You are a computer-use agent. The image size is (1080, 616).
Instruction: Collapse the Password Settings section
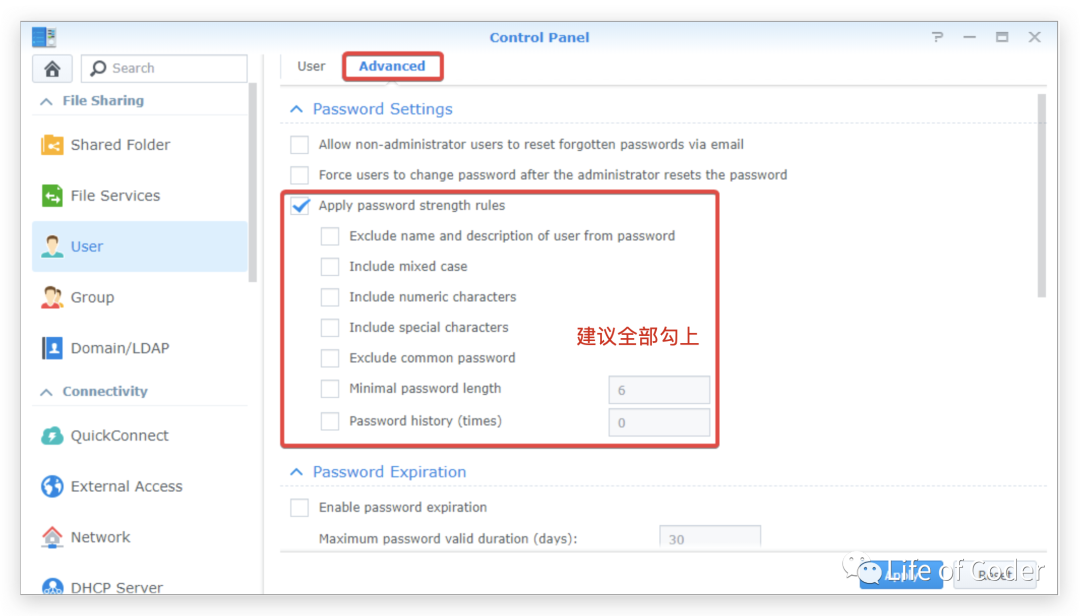point(296,109)
